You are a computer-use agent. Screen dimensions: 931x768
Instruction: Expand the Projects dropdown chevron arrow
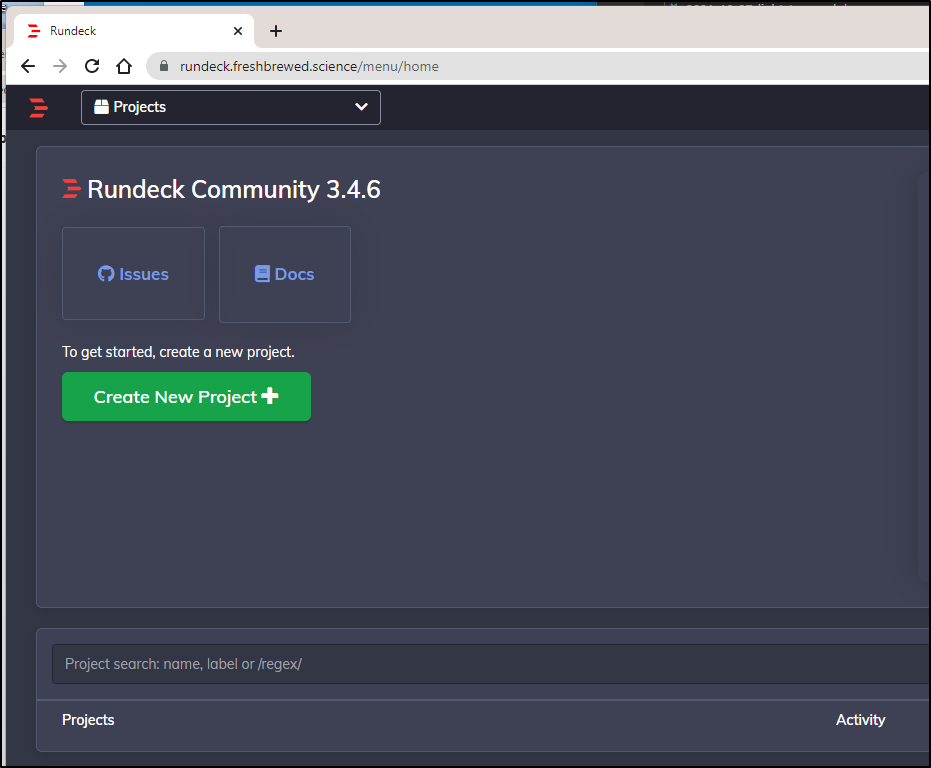tap(361, 107)
